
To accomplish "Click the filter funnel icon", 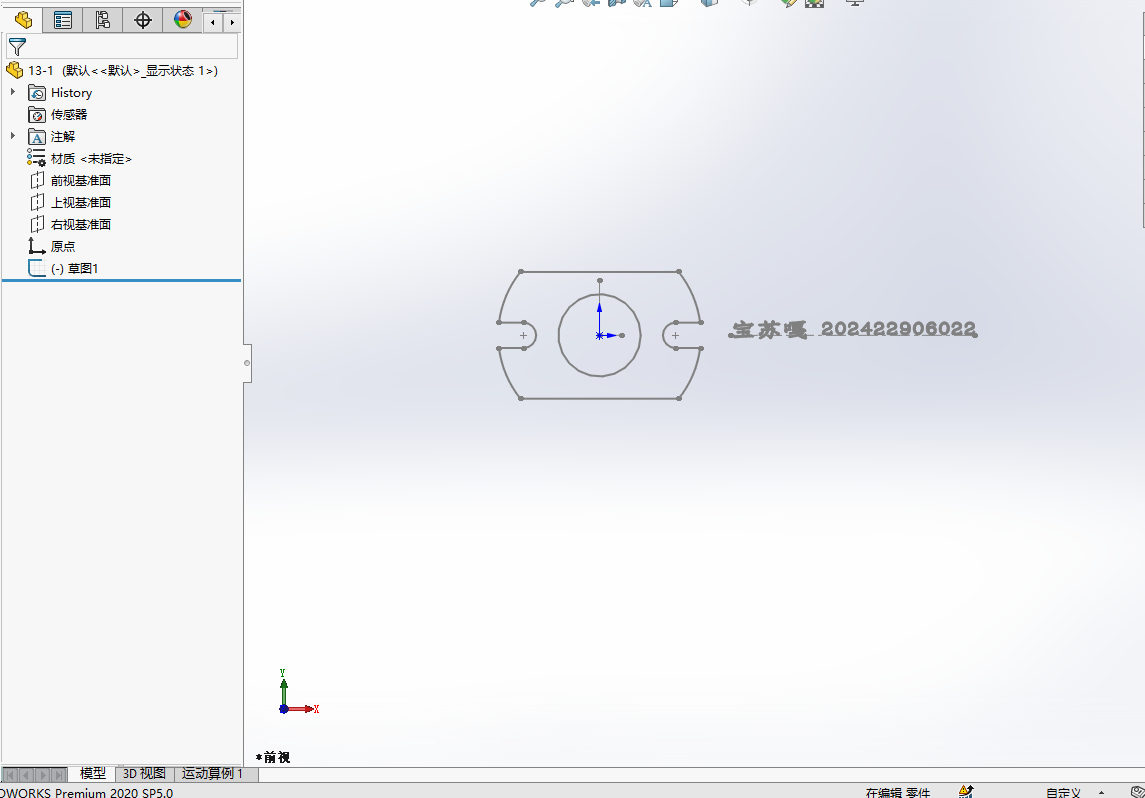I will (x=17, y=47).
